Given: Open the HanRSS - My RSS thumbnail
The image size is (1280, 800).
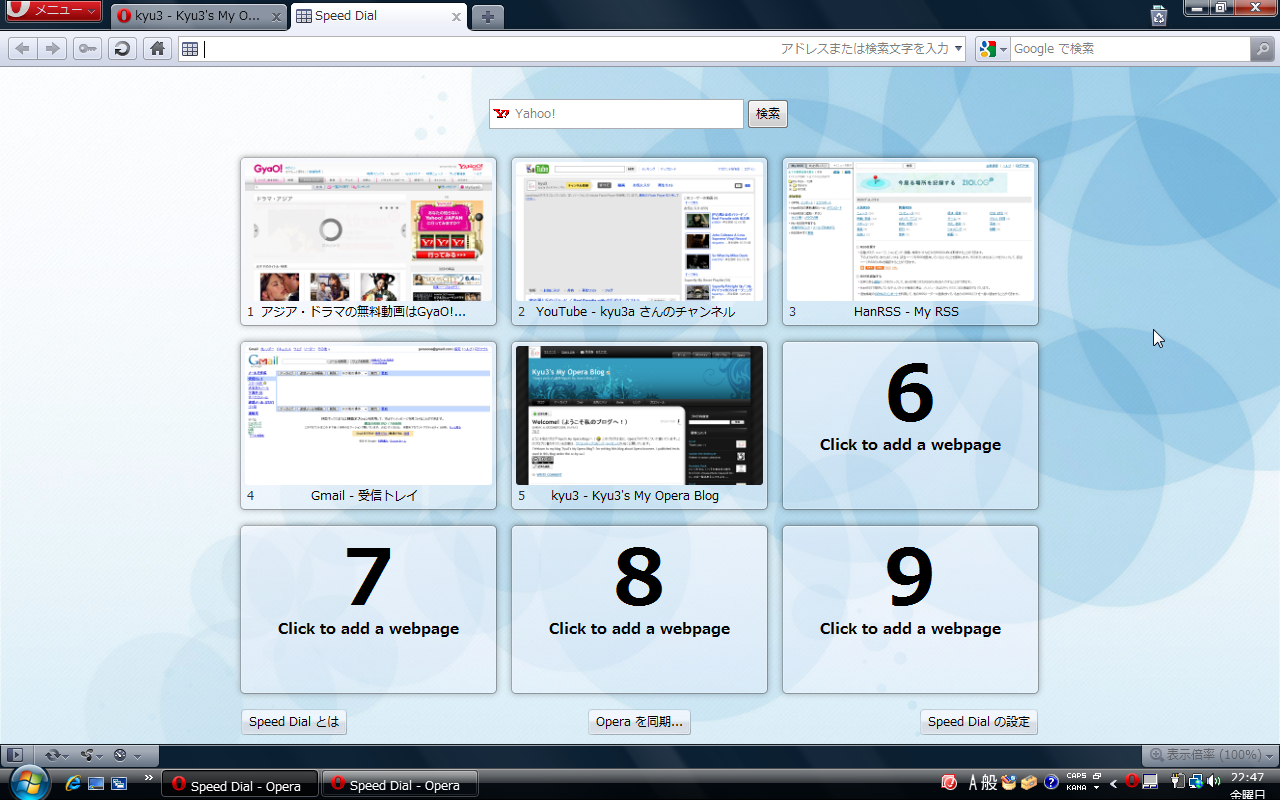Looking at the screenshot, I should click(x=910, y=241).
